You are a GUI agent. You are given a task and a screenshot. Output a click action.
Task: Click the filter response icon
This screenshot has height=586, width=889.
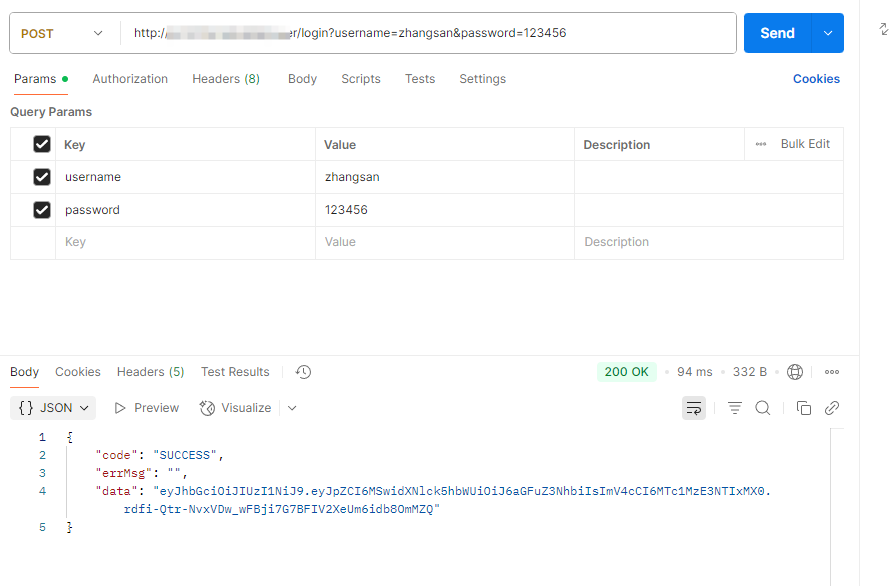[x=735, y=408]
